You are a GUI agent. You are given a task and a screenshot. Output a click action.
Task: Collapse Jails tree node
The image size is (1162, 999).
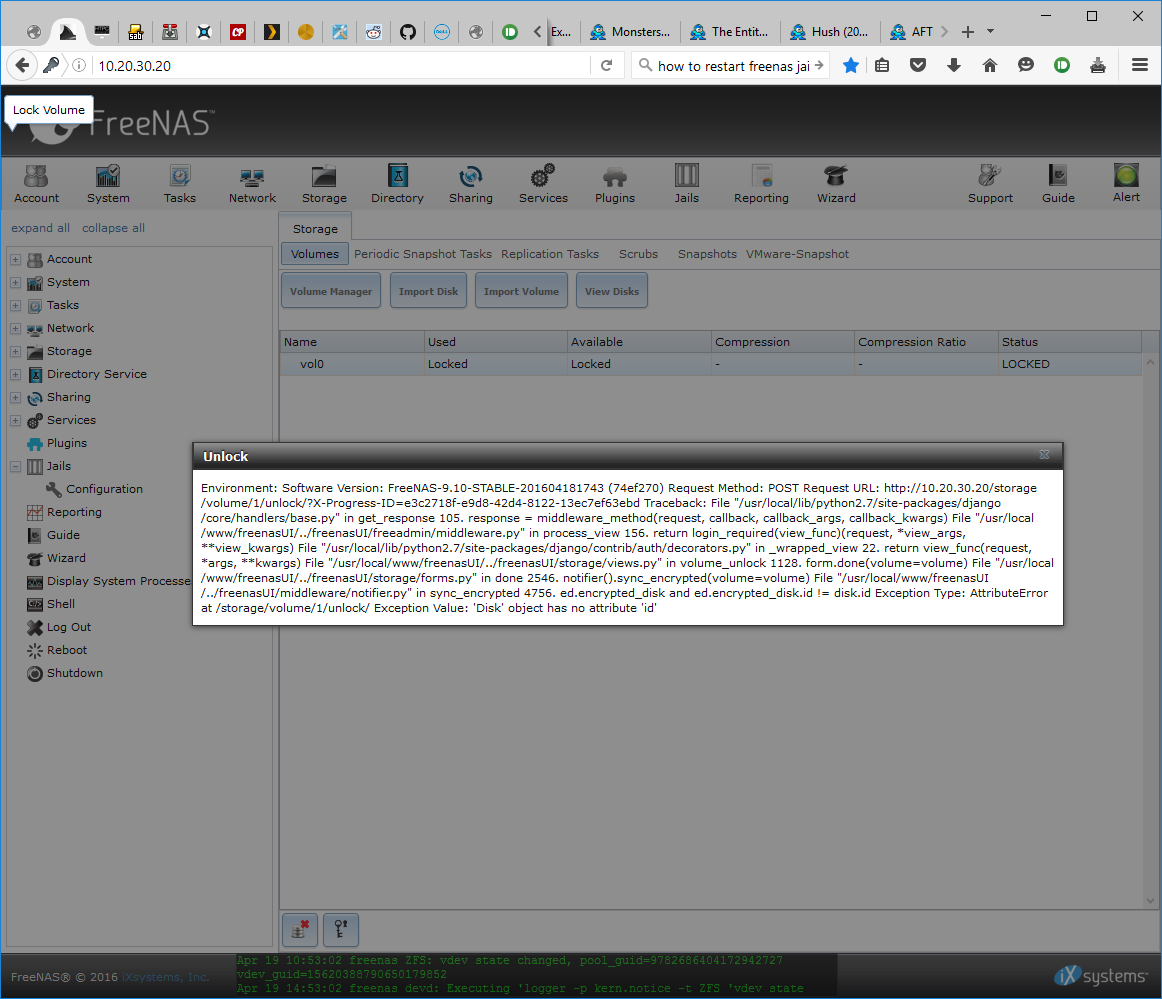(x=16, y=466)
